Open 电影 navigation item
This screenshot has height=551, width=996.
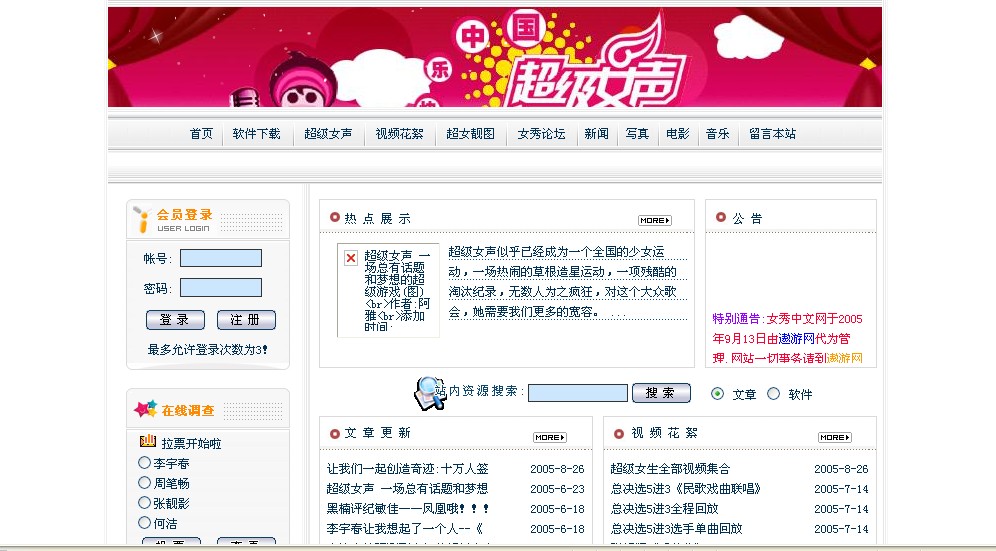click(x=678, y=133)
